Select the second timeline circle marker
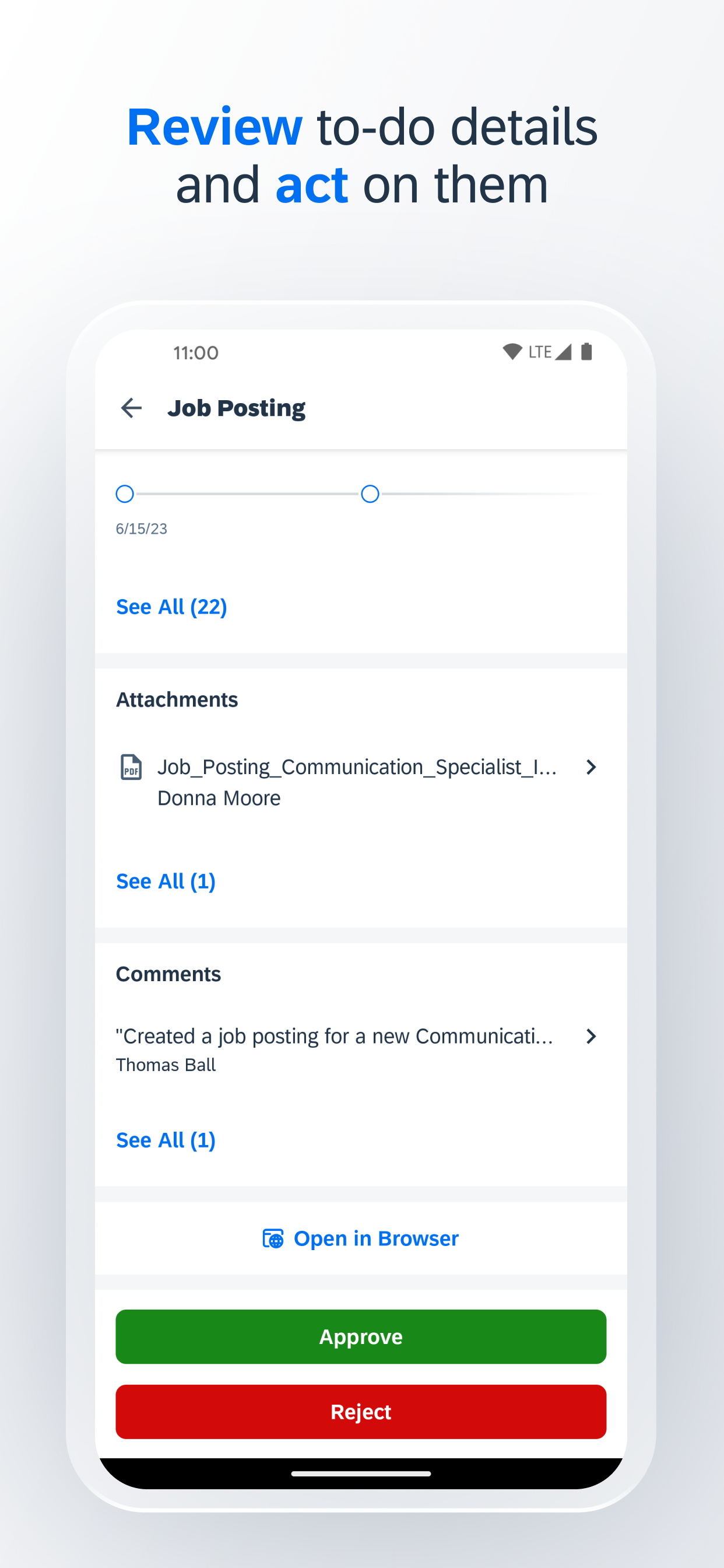The image size is (724, 1568). point(370,494)
